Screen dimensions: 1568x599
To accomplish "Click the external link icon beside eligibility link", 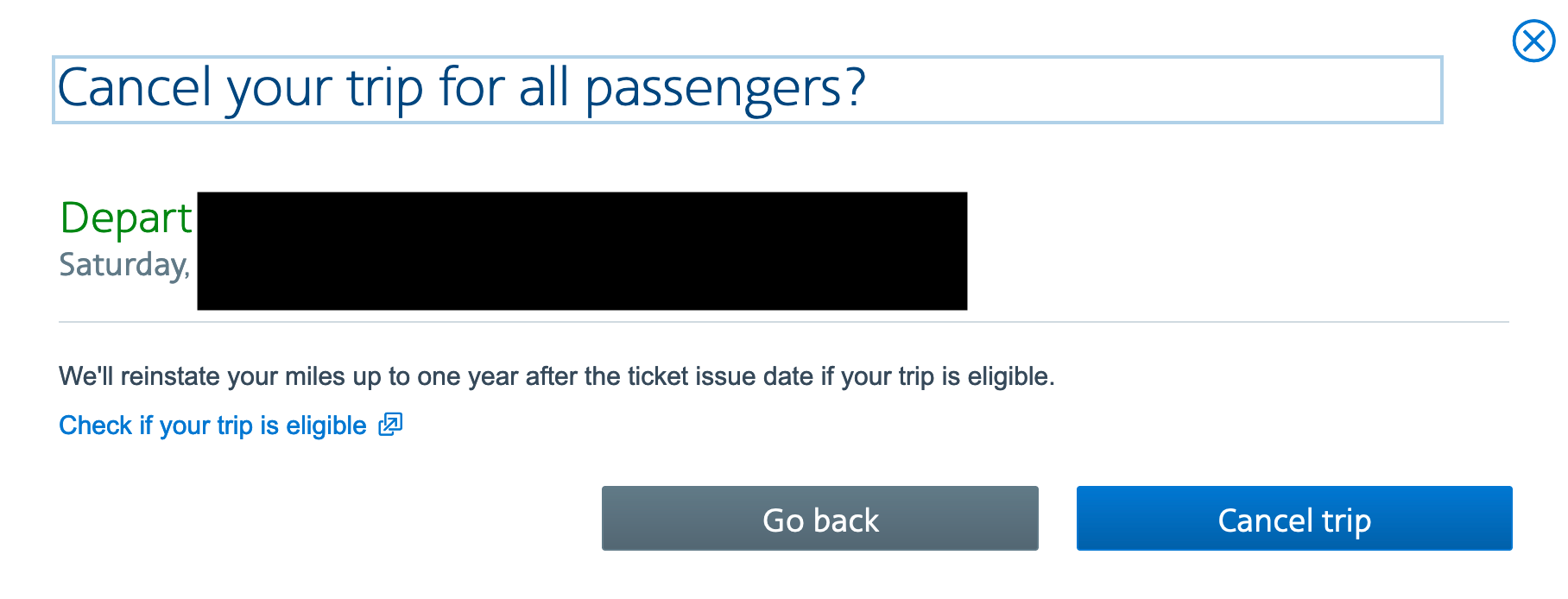I will point(390,424).
